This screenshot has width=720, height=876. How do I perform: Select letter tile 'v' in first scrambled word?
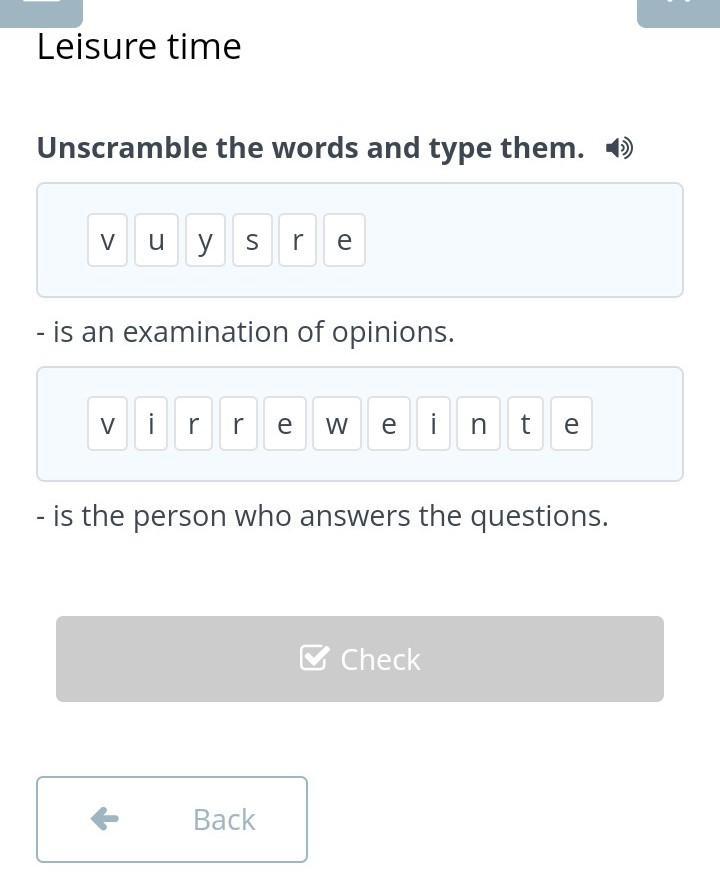108,240
